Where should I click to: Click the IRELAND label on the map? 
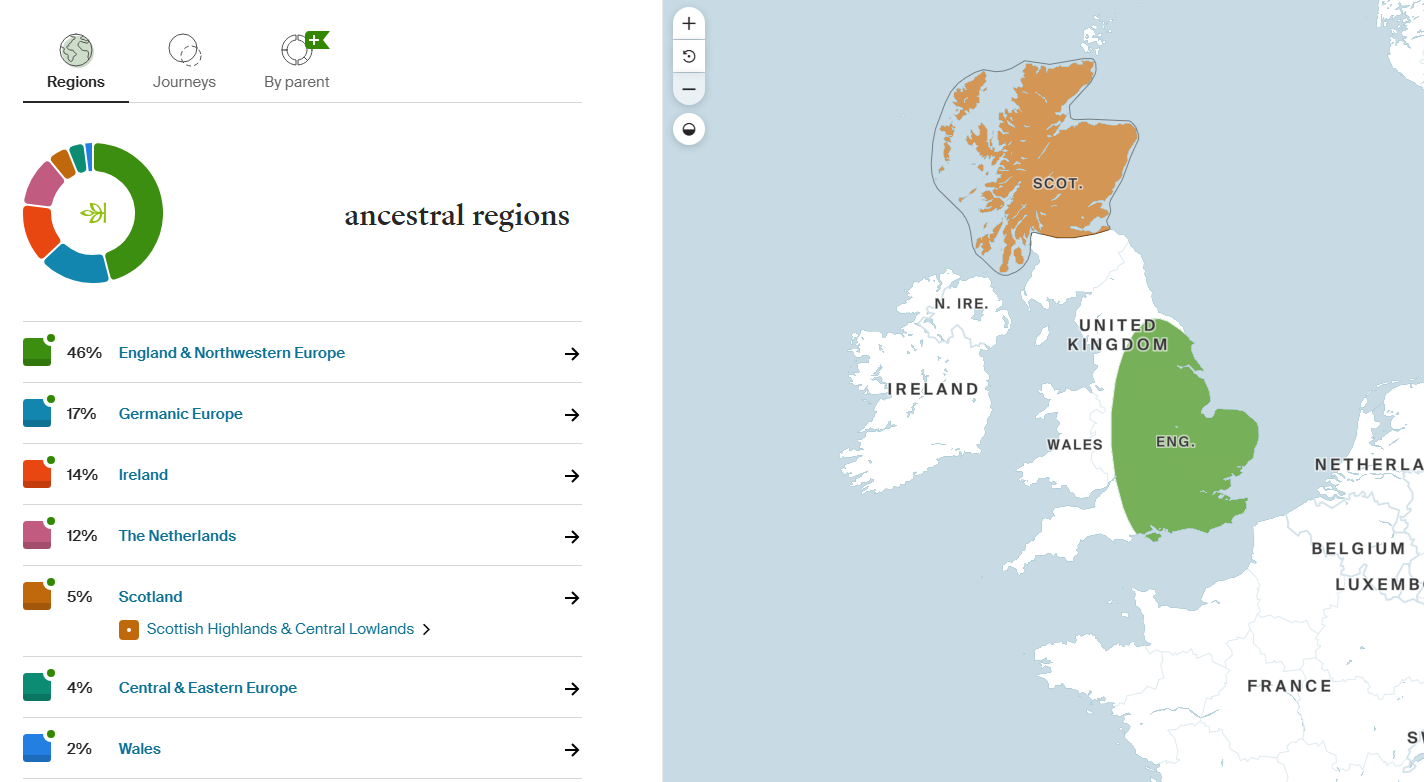[934, 389]
